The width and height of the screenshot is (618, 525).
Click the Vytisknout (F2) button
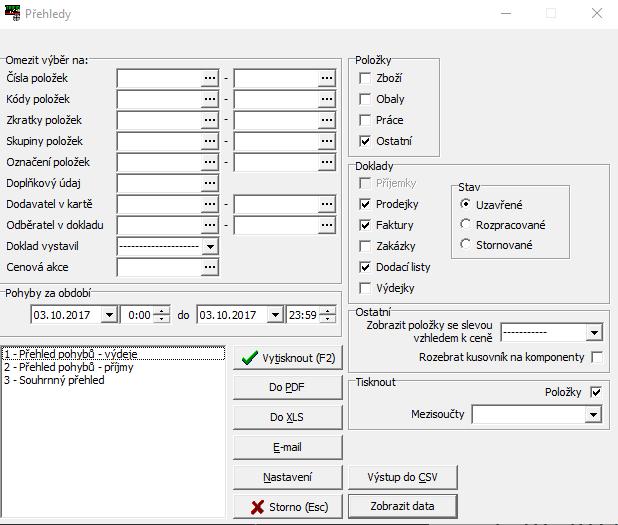pos(288,358)
